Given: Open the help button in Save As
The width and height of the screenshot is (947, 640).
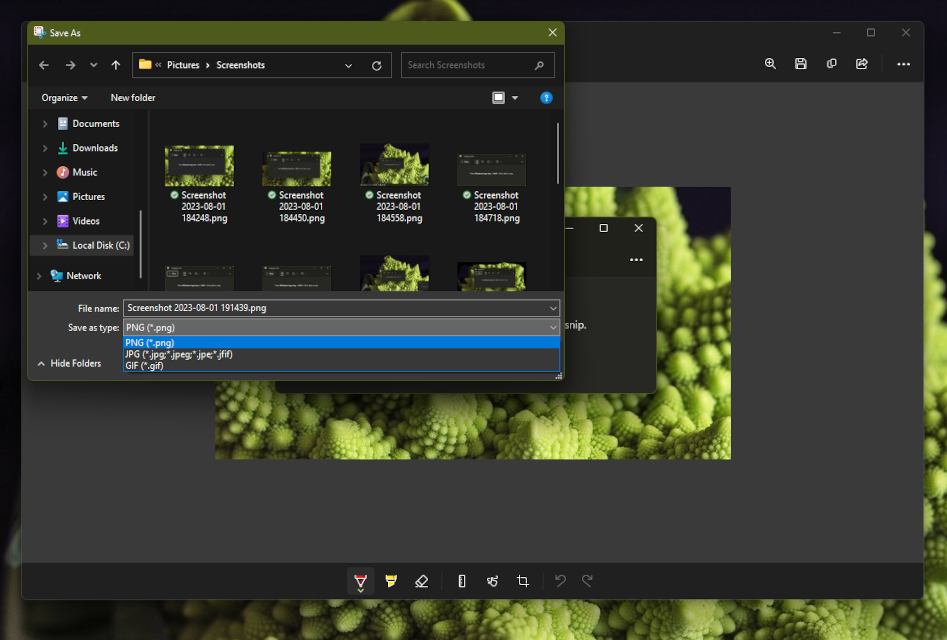Looking at the screenshot, I should 546,98.
